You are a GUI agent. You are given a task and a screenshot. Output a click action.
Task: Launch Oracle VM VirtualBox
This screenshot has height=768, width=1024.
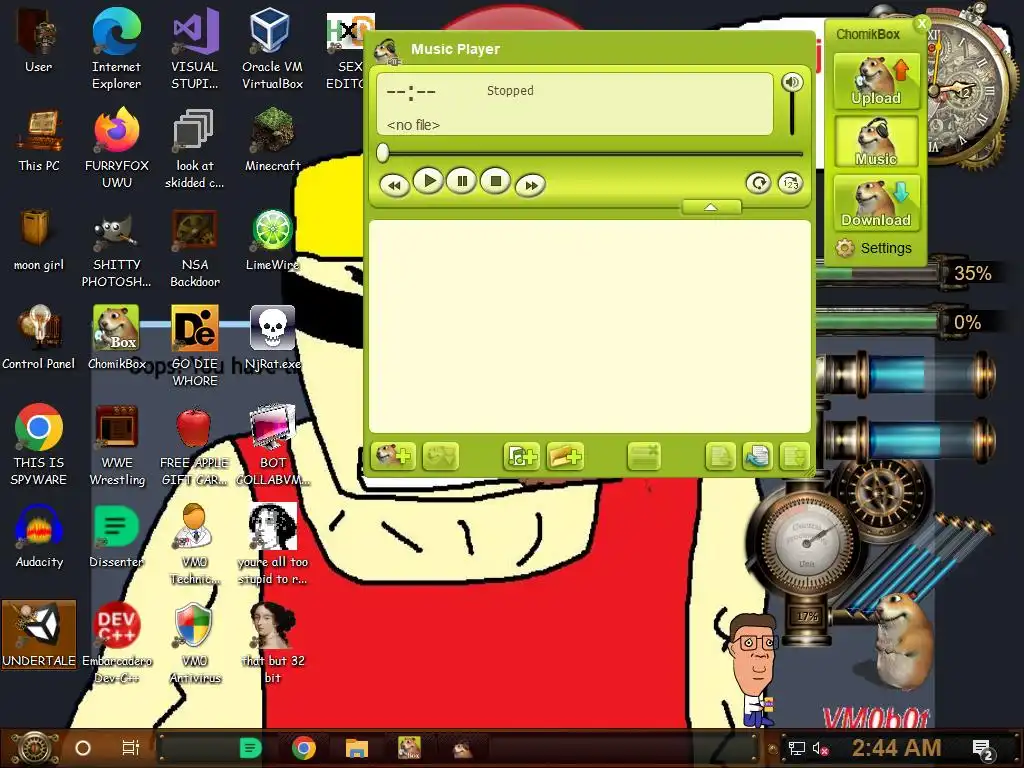[x=272, y=49]
